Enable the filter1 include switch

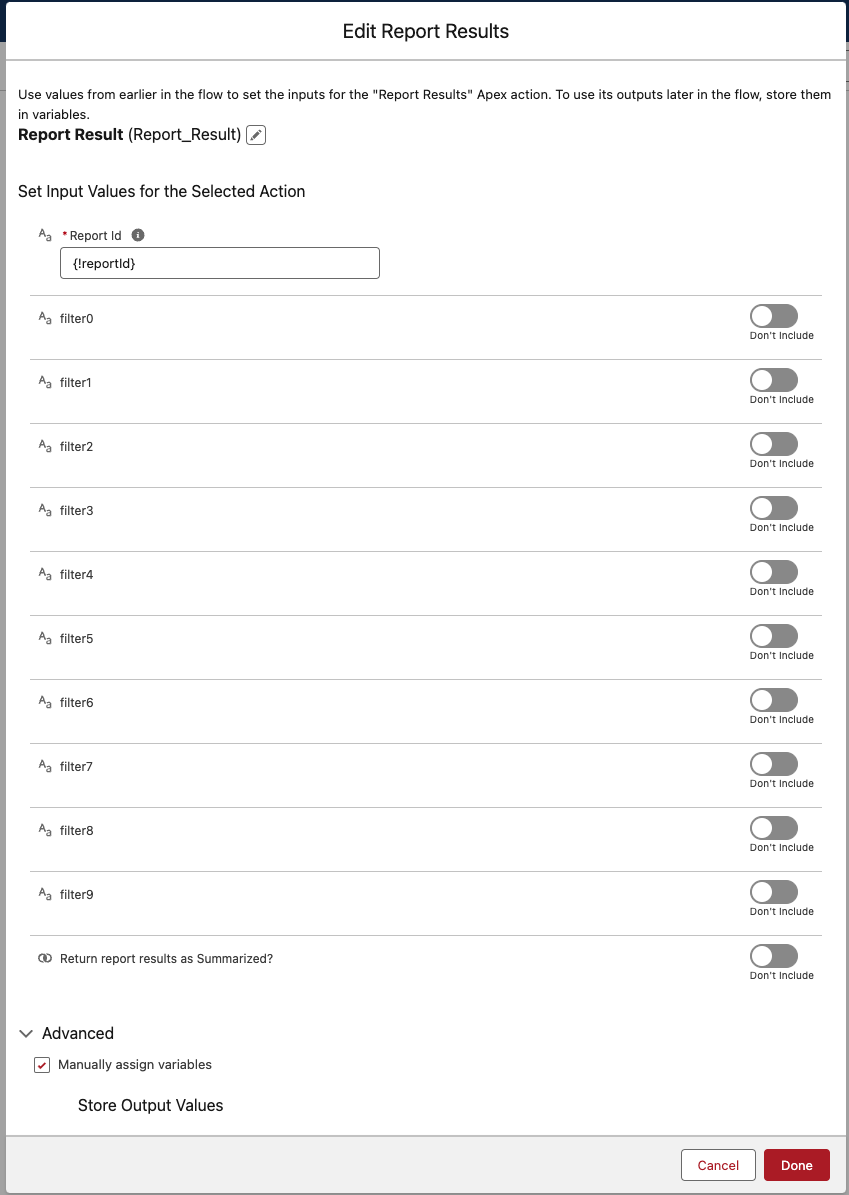(774, 380)
